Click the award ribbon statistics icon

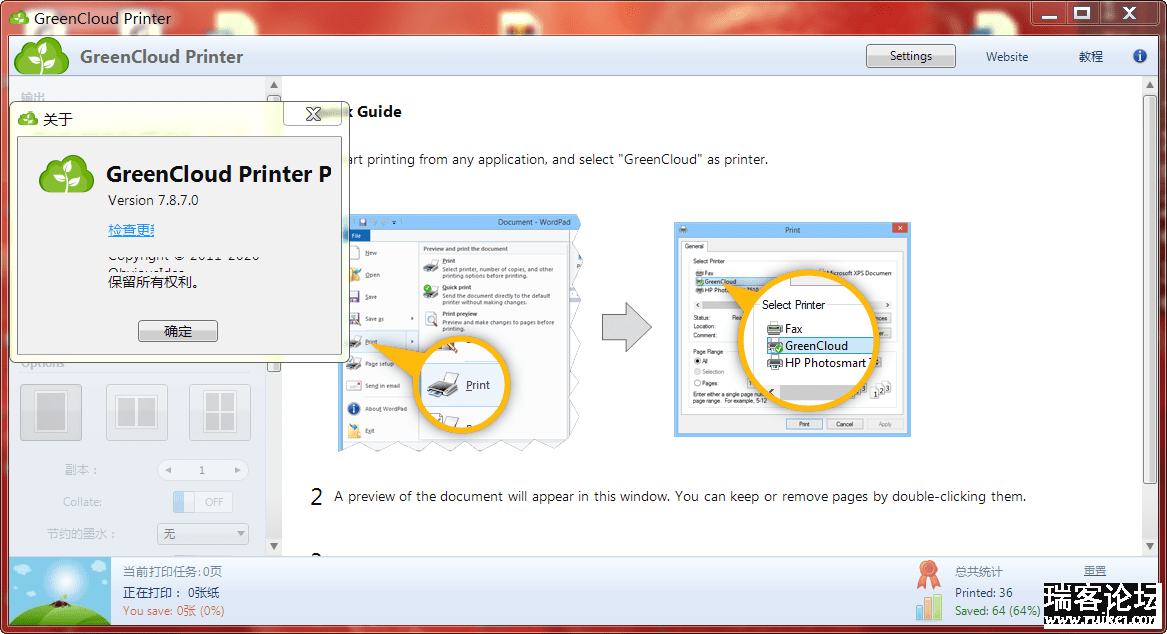pos(928,574)
